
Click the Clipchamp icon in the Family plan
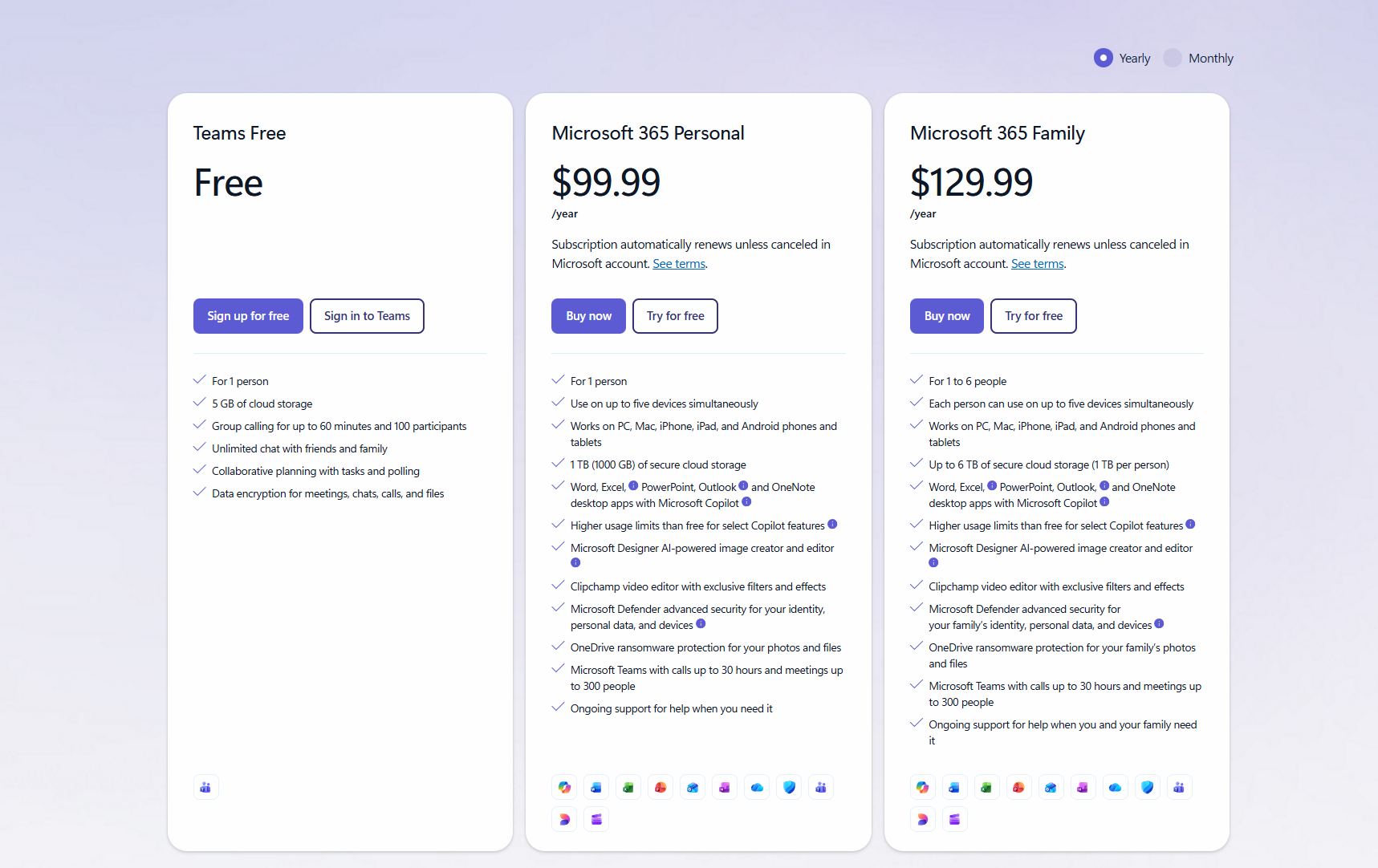pyautogui.click(x=954, y=819)
